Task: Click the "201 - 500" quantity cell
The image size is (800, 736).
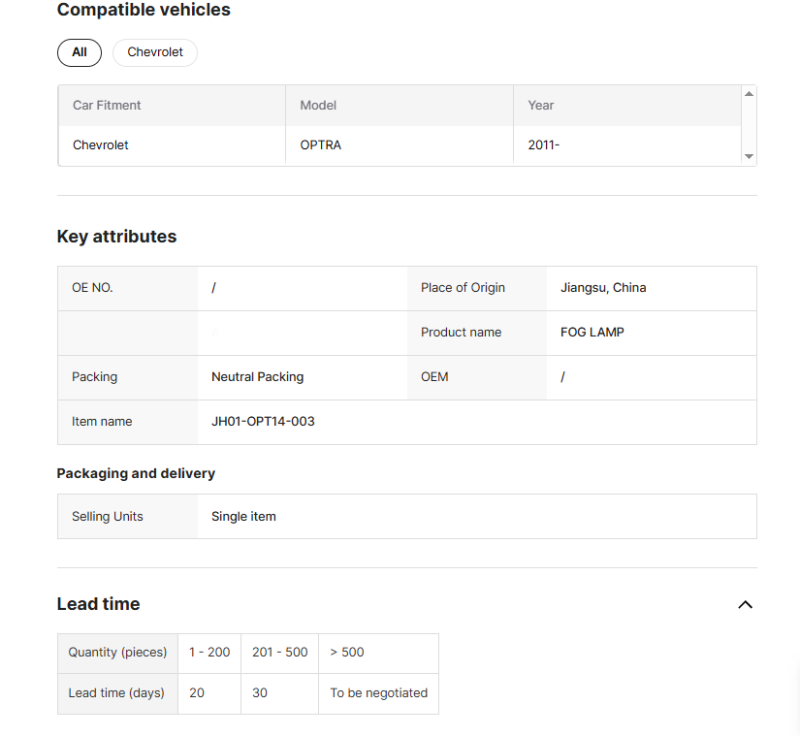Action: click(x=279, y=652)
